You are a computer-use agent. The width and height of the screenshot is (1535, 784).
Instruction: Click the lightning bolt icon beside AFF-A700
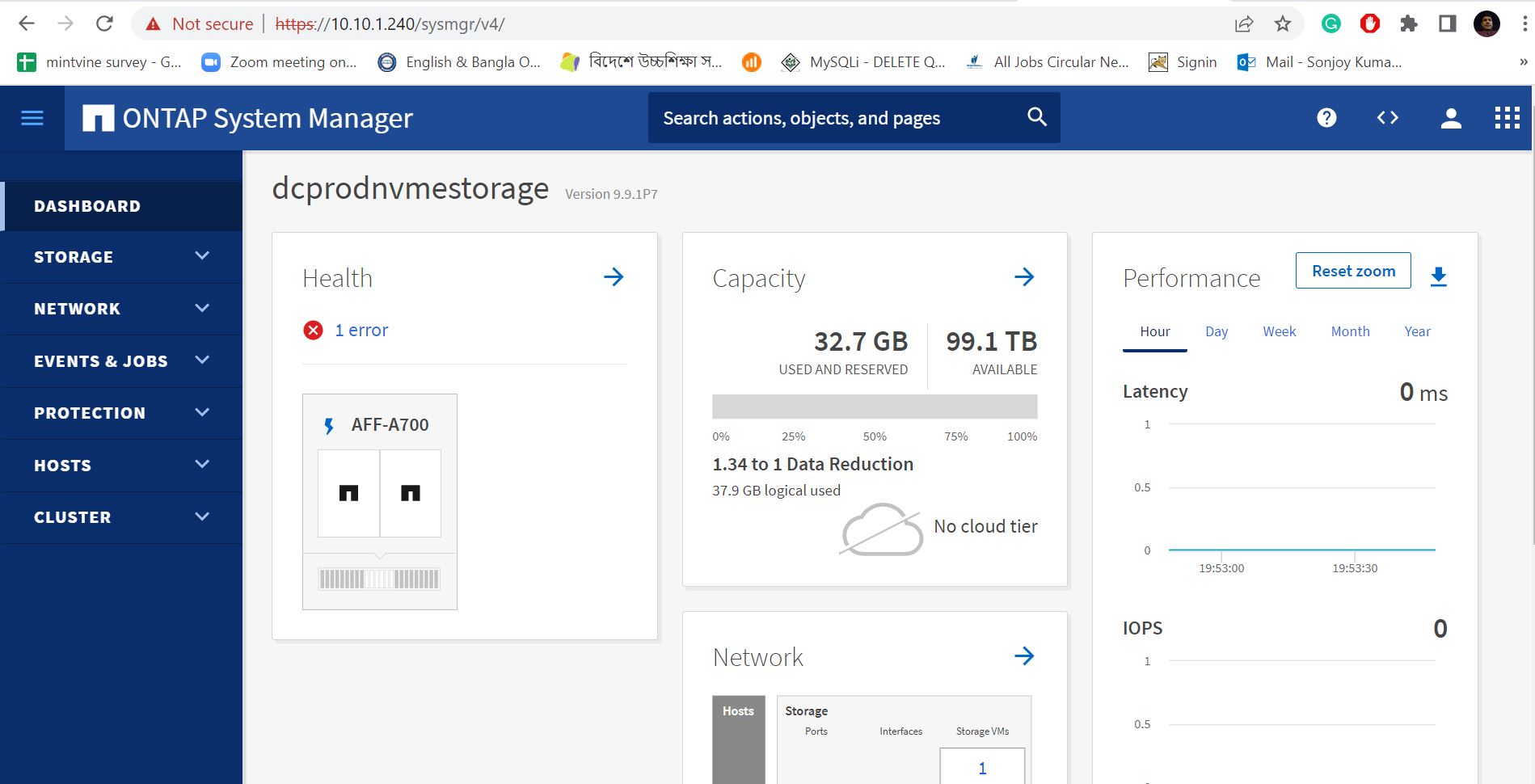pos(328,425)
